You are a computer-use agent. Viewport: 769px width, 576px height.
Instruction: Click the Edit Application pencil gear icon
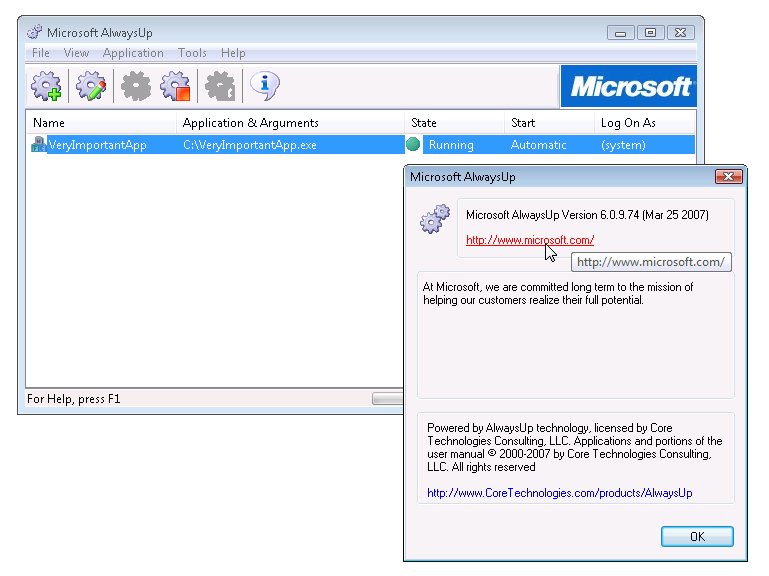click(91, 86)
